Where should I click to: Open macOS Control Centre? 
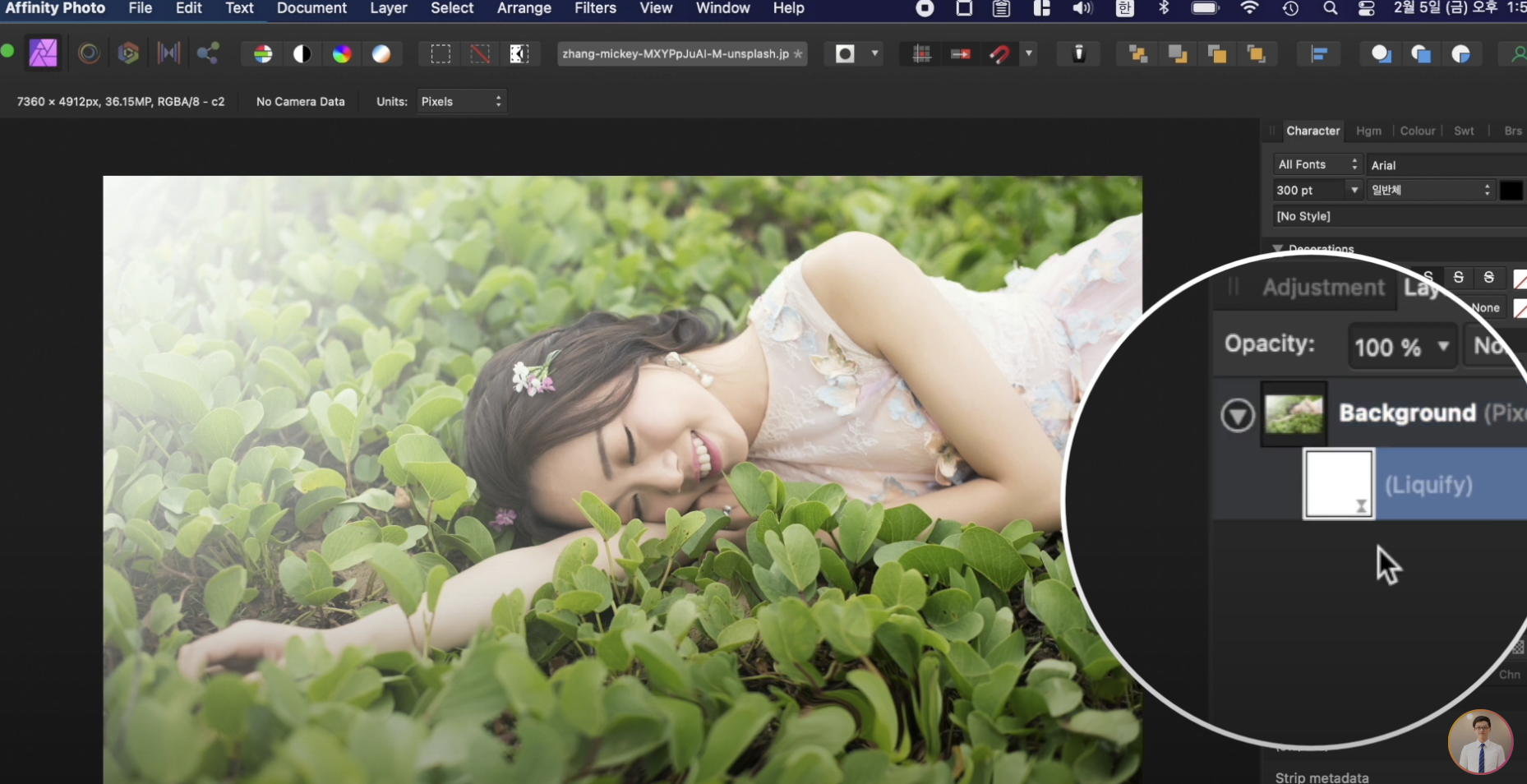(x=1367, y=8)
